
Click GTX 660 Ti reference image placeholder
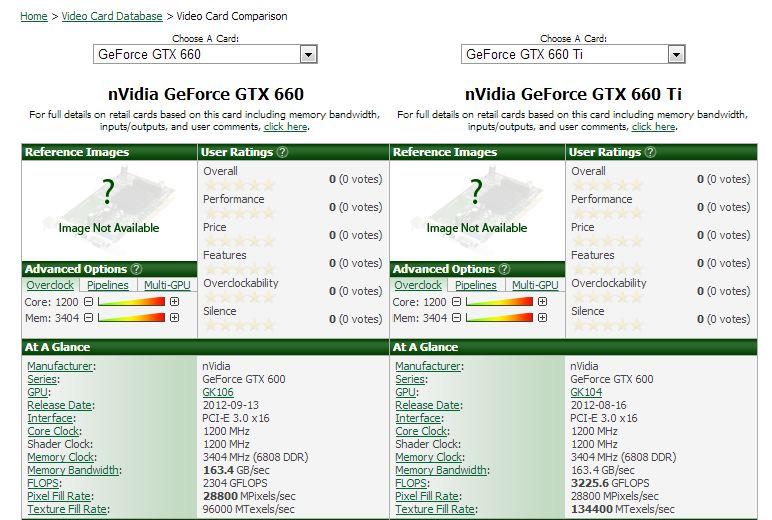477,210
